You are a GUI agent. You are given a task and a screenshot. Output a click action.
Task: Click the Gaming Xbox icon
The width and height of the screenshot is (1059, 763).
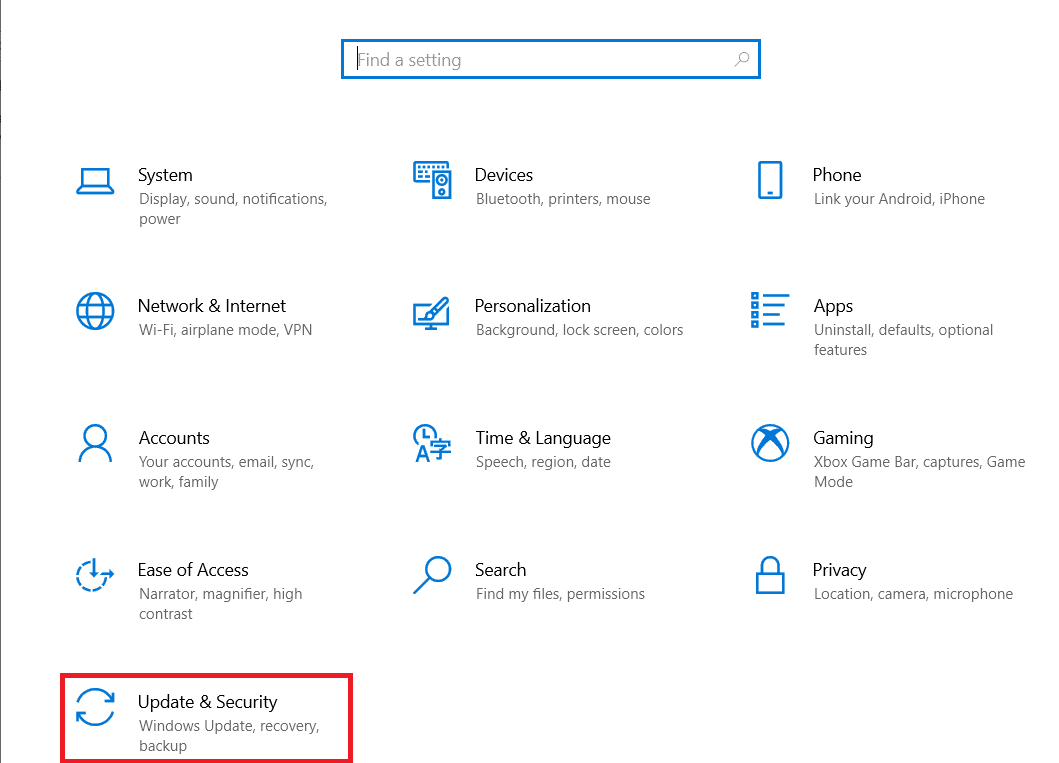tap(770, 445)
